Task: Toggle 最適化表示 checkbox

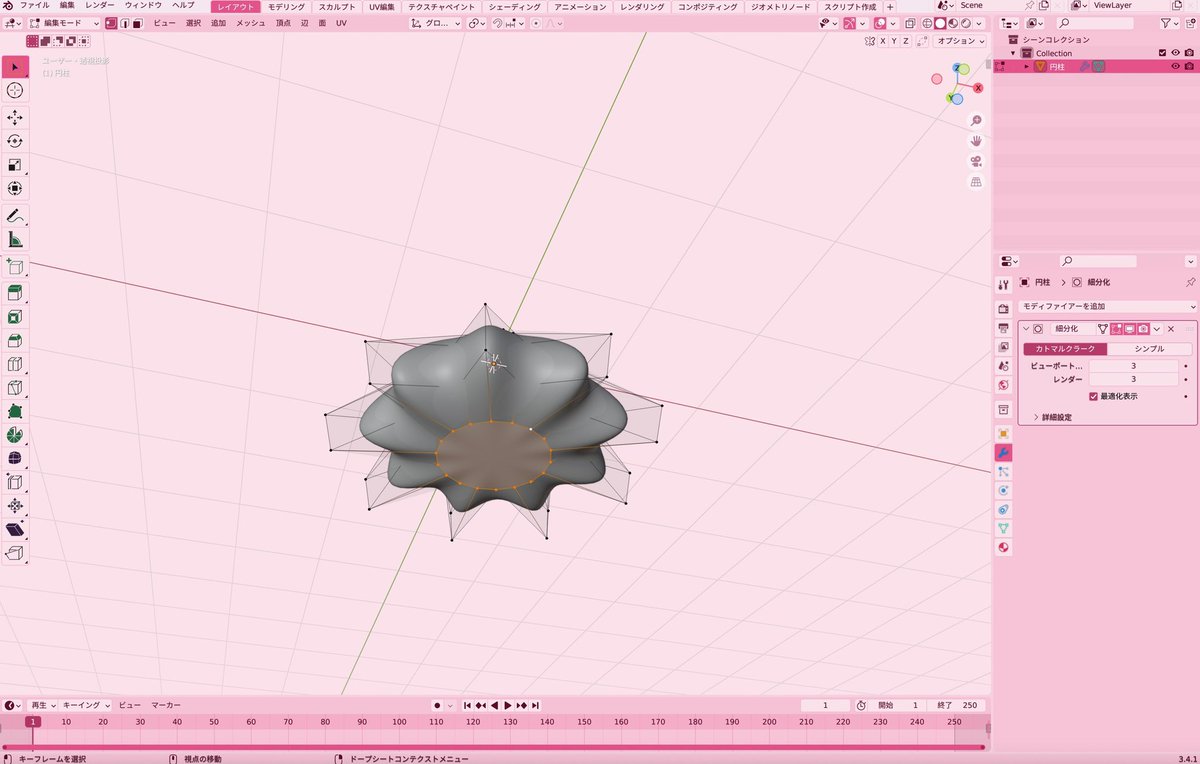Action: pos(1094,396)
